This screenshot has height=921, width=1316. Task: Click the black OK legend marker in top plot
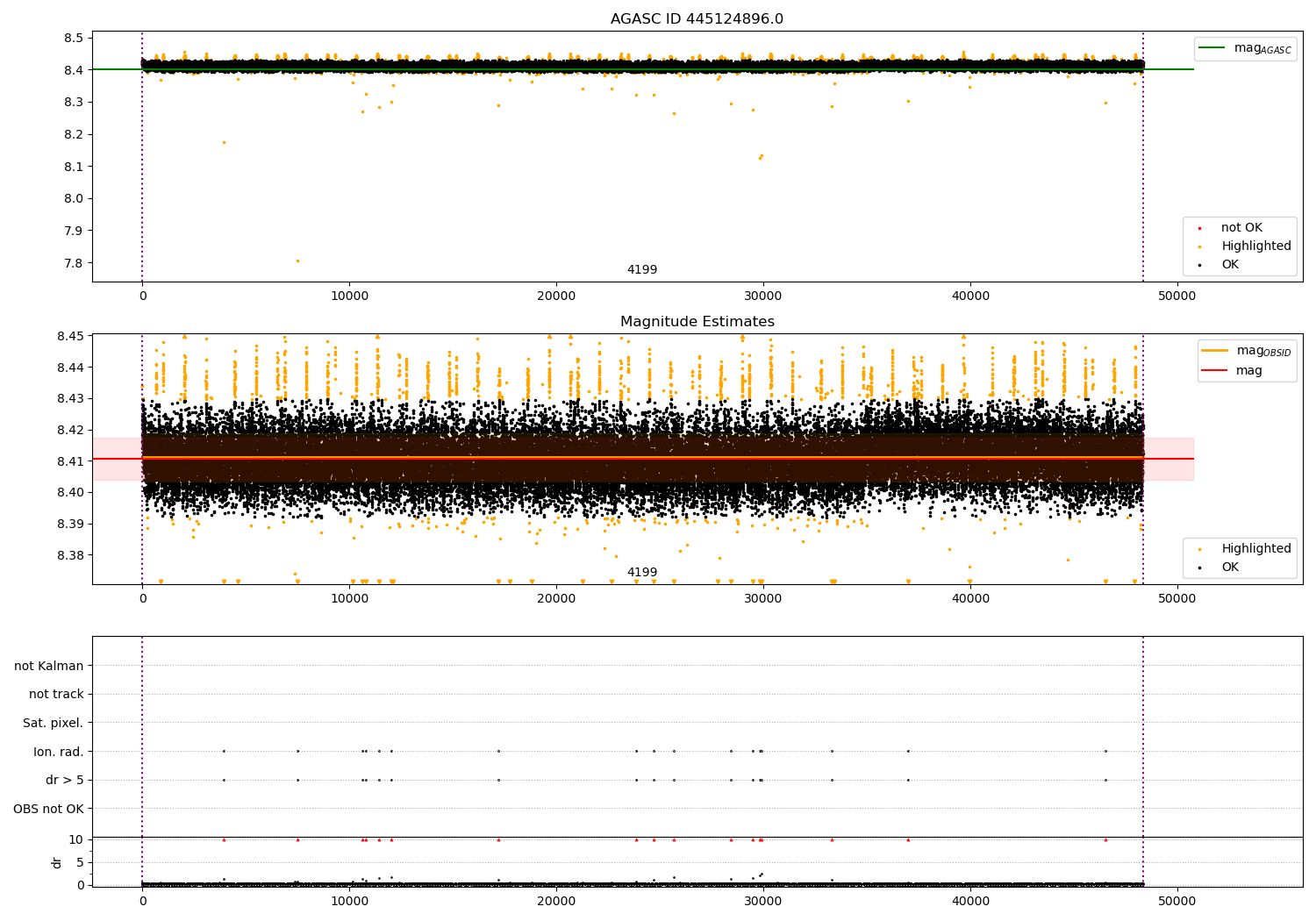tap(1199, 265)
